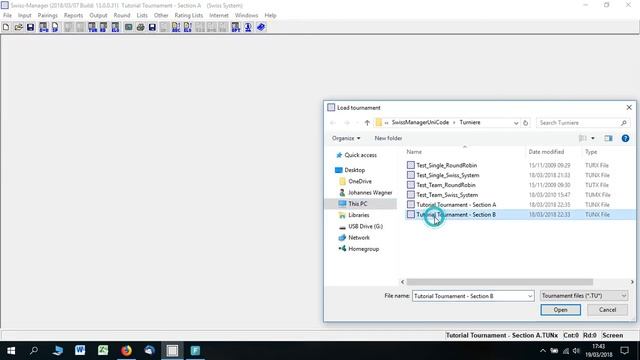Click New folder in the dialog
Screen dimensions: 640x360
(x=388, y=138)
